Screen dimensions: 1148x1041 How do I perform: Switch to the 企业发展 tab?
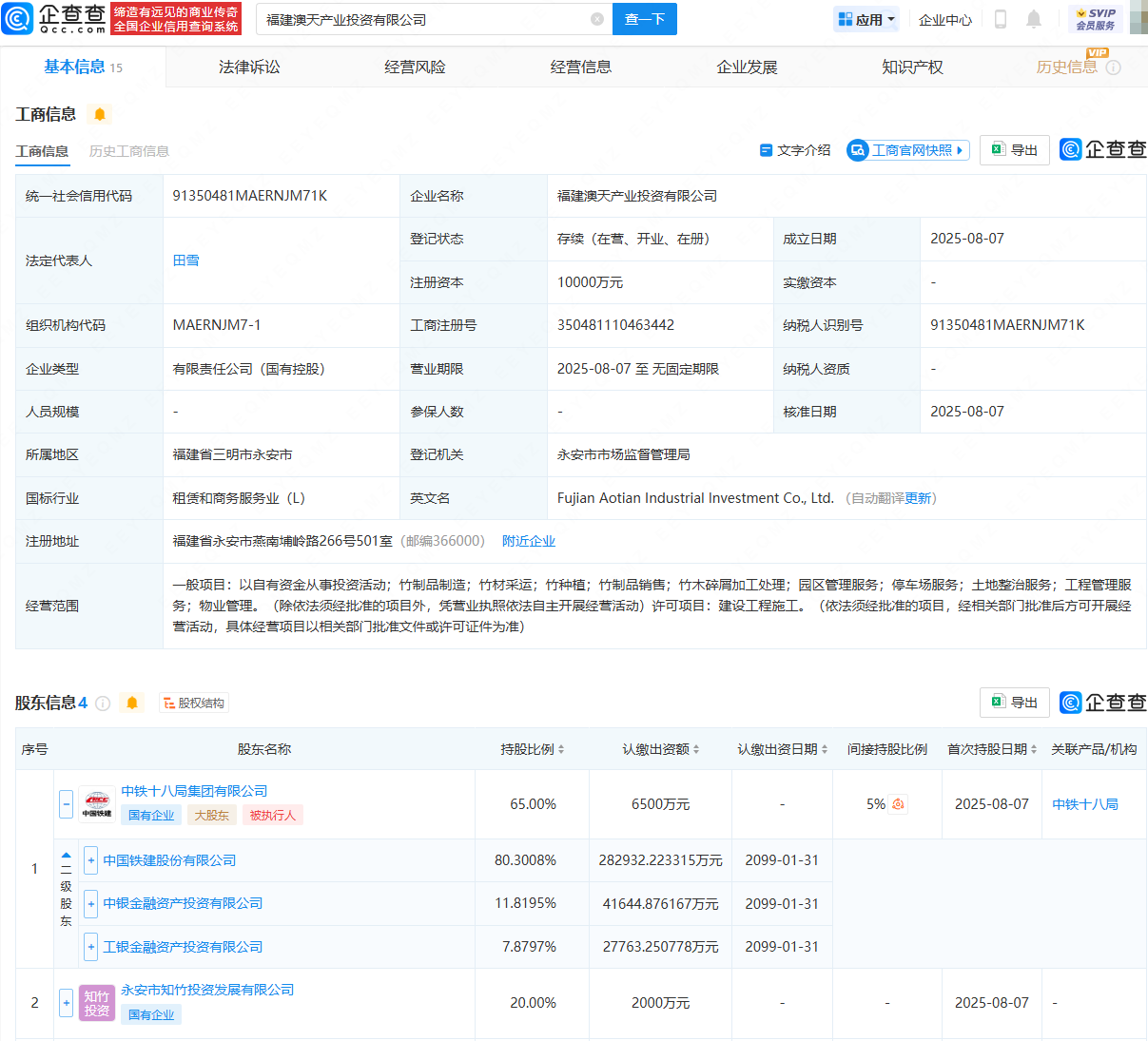pos(747,67)
